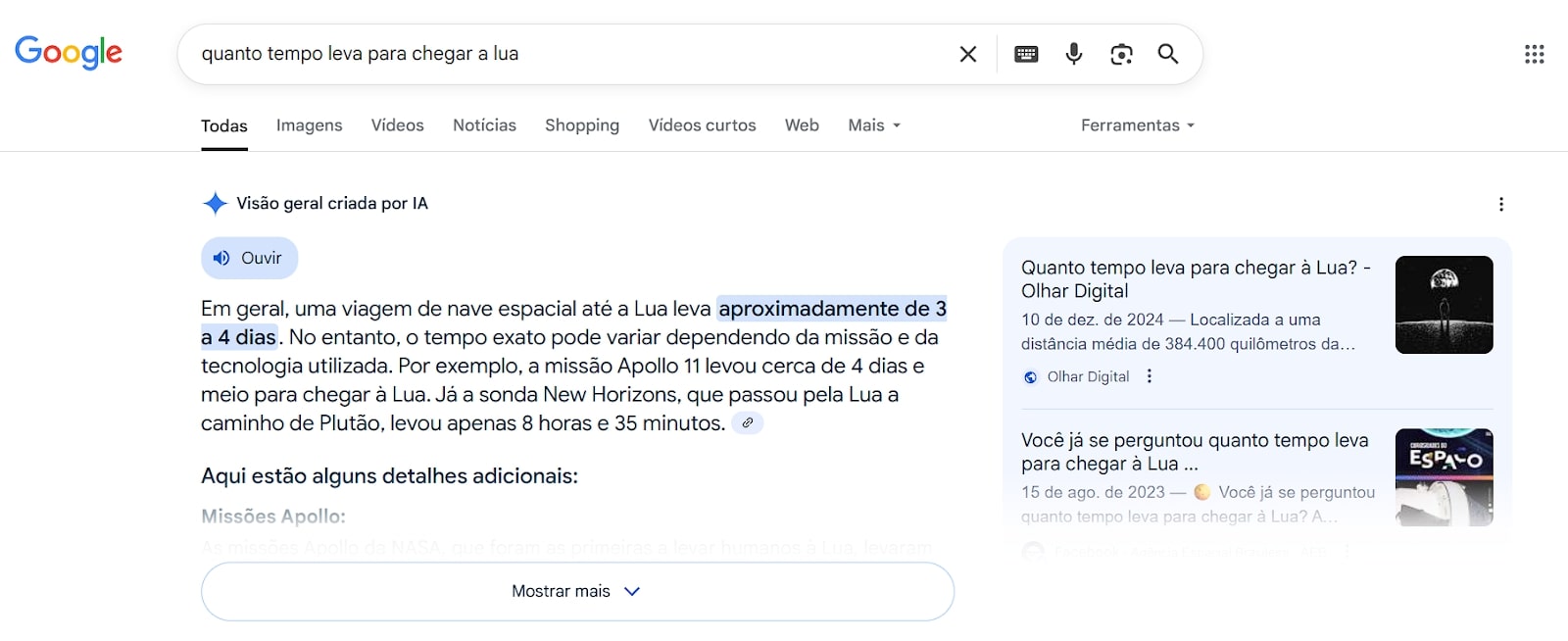Click the Olhar Digital source name
1568x641 pixels.
1088,377
